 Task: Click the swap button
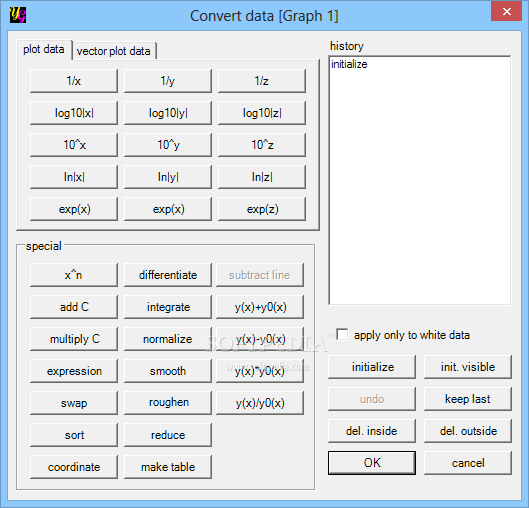74,403
